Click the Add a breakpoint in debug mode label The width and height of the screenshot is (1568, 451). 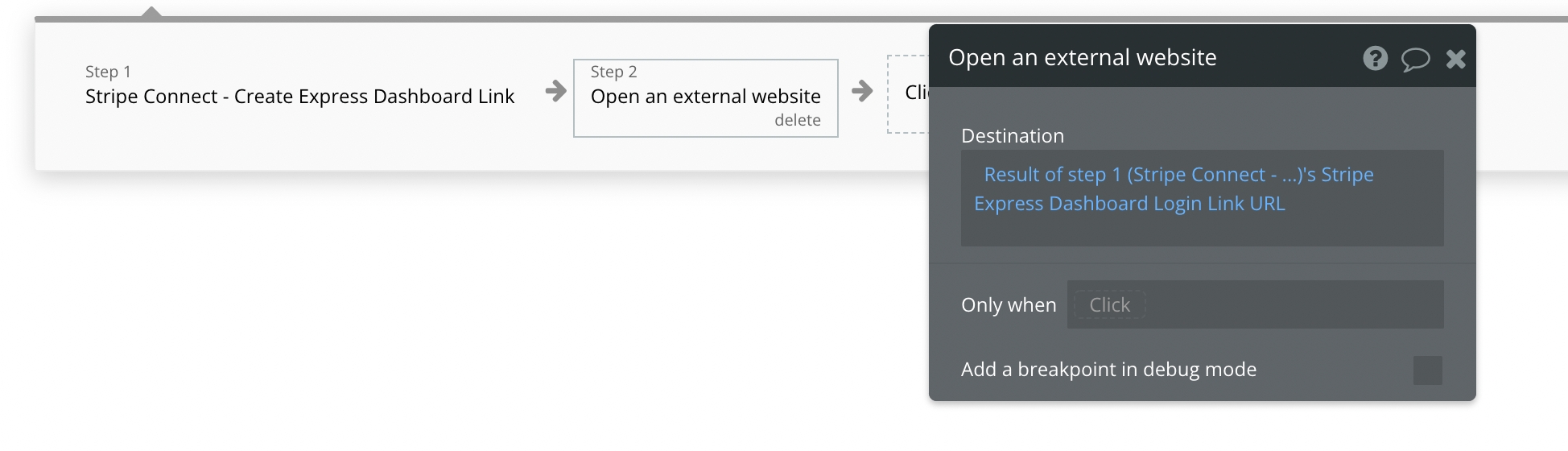(x=1108, y=370)
